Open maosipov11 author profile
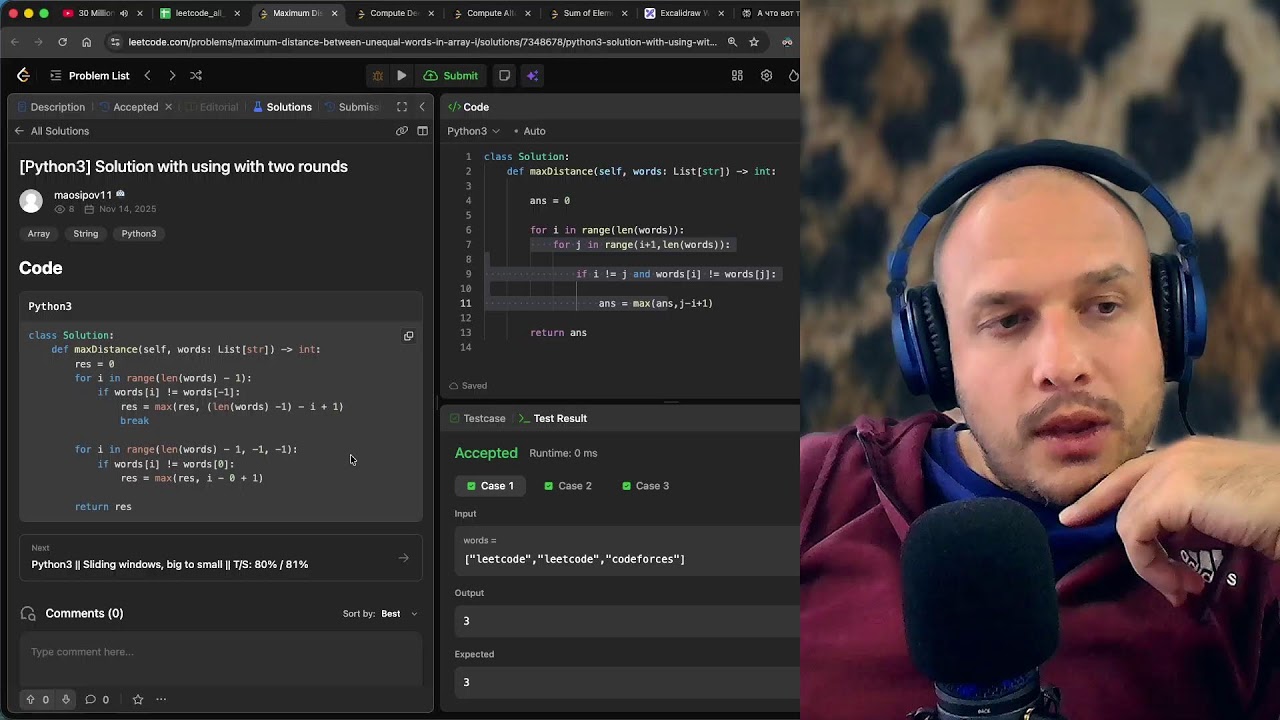 click(x=83, y=195)
